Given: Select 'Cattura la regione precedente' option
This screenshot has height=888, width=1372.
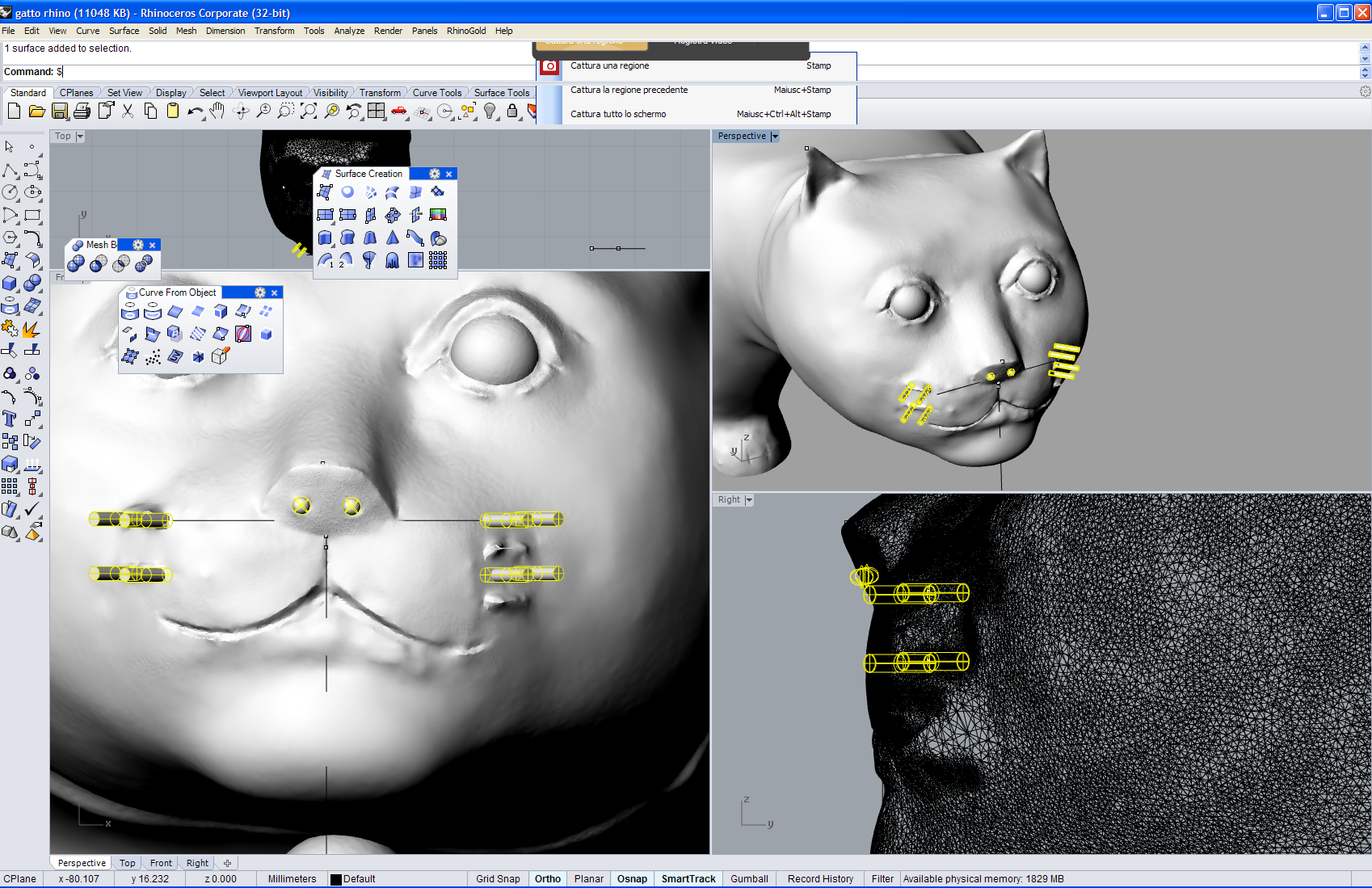Looking at the screenshot, I should 697,90.
